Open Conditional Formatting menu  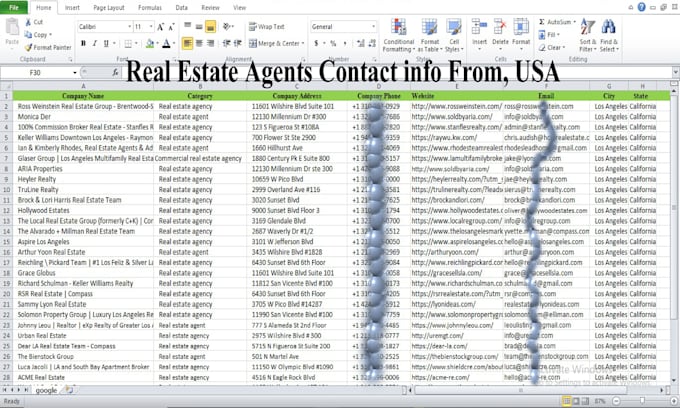pos(399,36)
